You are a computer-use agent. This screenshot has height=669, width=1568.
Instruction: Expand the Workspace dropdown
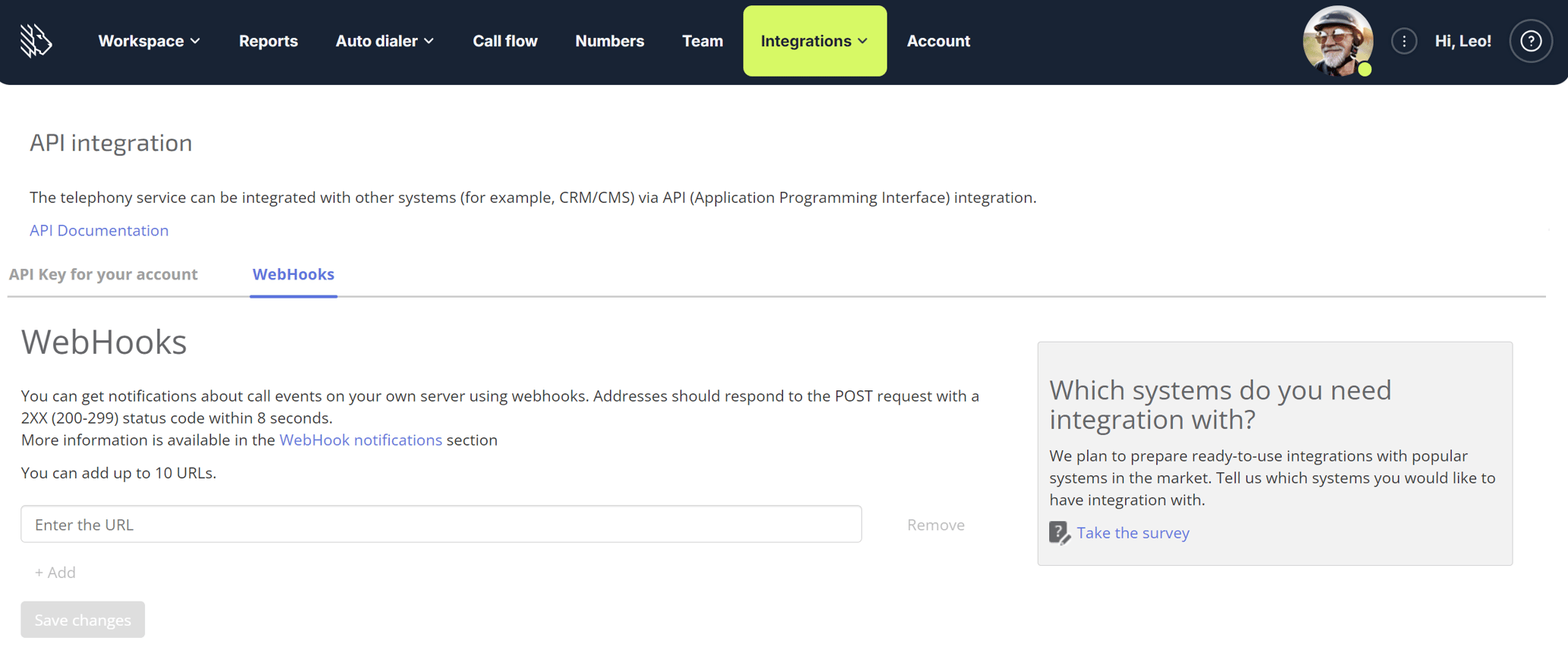point(149,41)
